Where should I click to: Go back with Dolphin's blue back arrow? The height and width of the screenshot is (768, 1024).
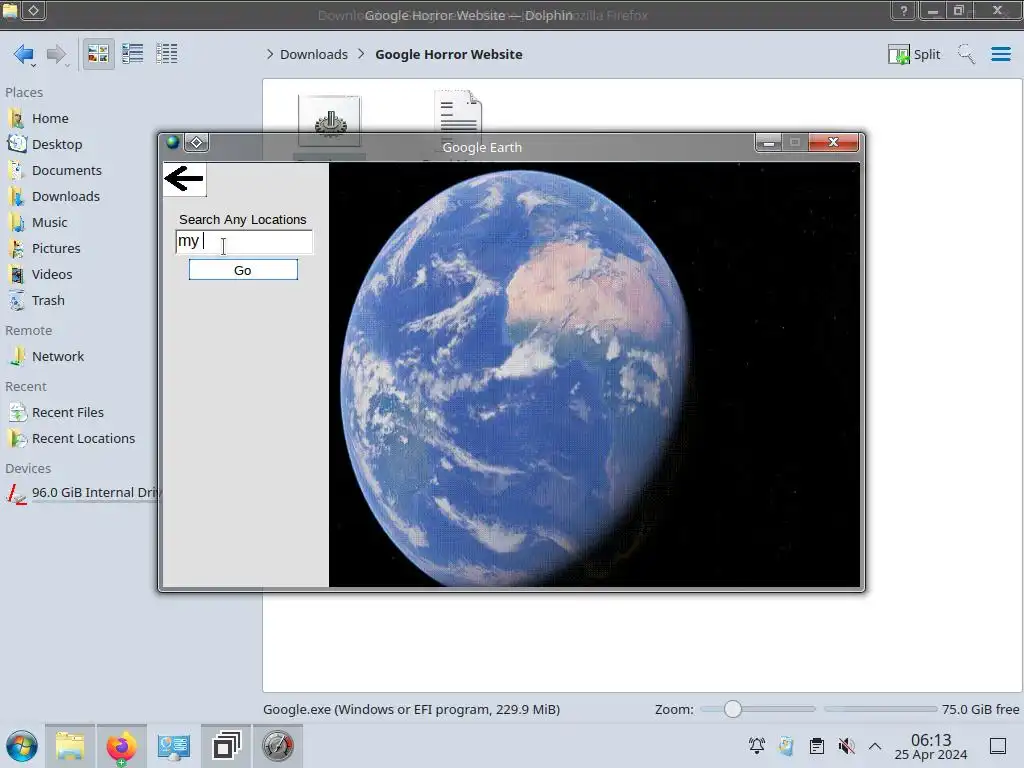click(24, 54)
